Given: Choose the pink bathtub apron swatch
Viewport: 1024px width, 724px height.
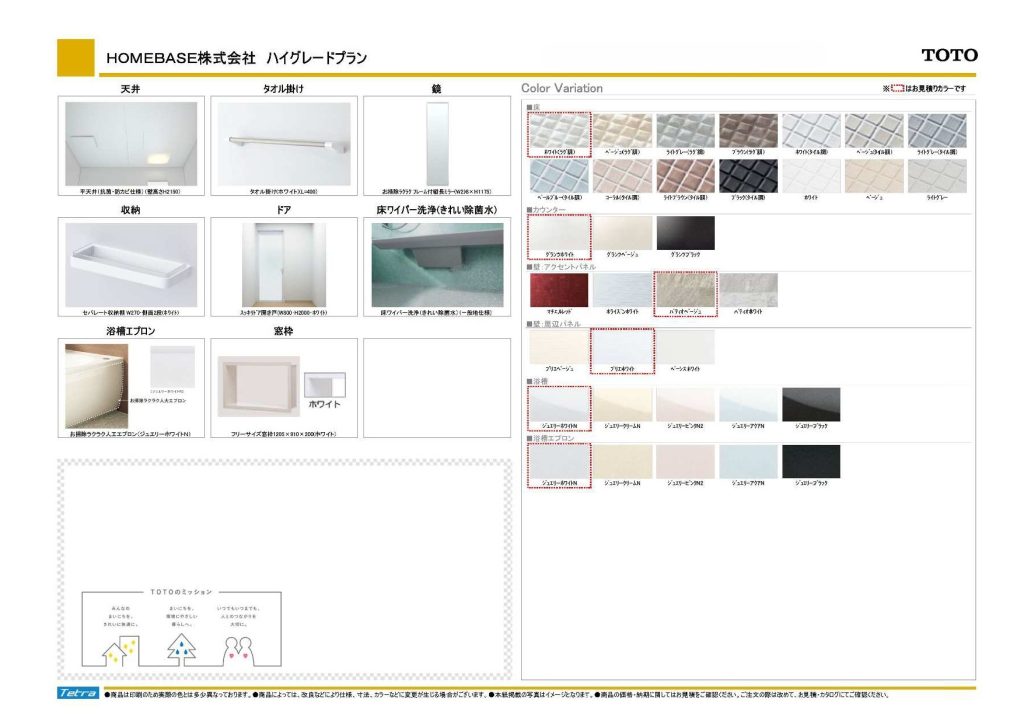Looking at the screenshot, I should [685, 461].
